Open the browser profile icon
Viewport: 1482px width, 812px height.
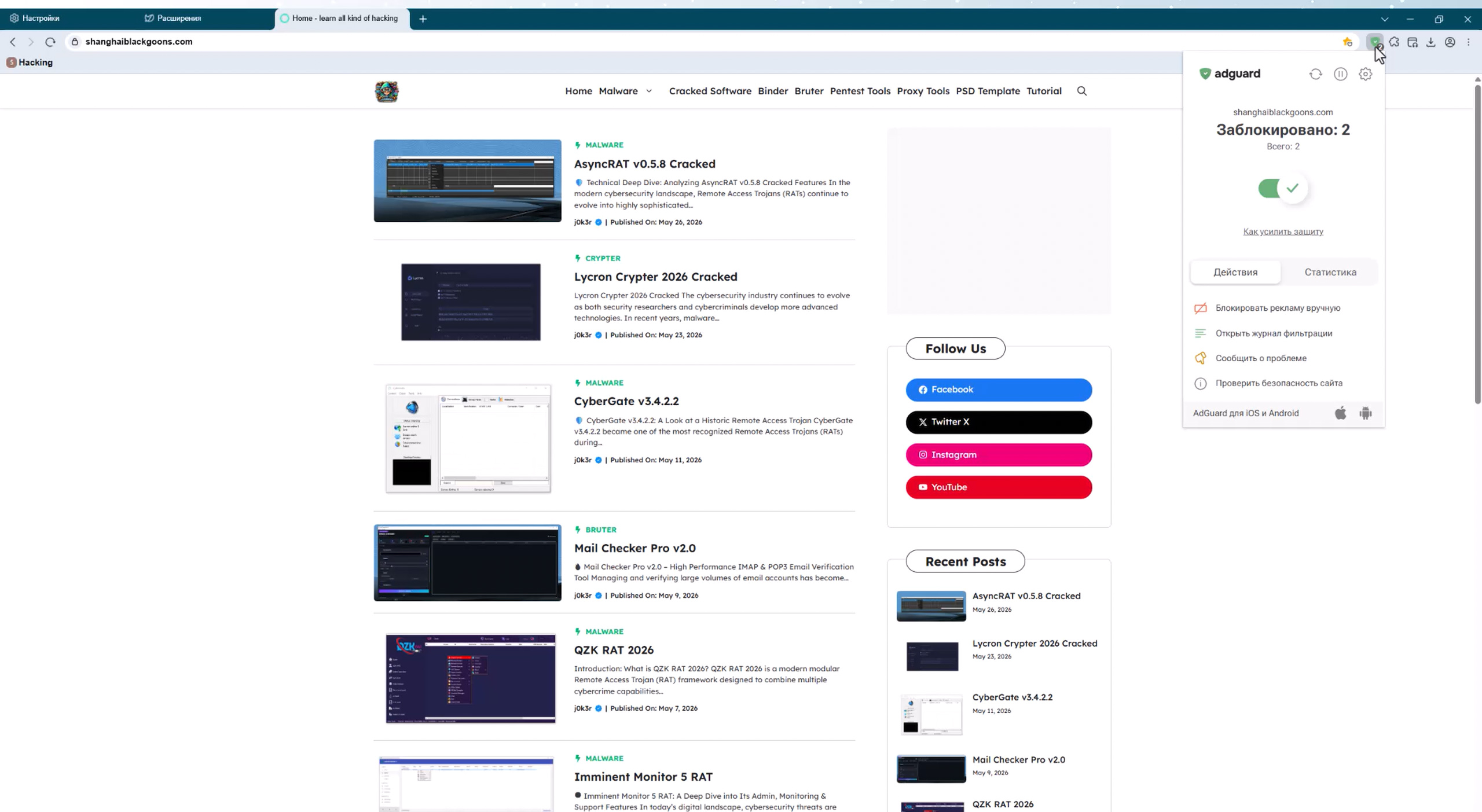pyautogui.click(x=1450, y=42)
